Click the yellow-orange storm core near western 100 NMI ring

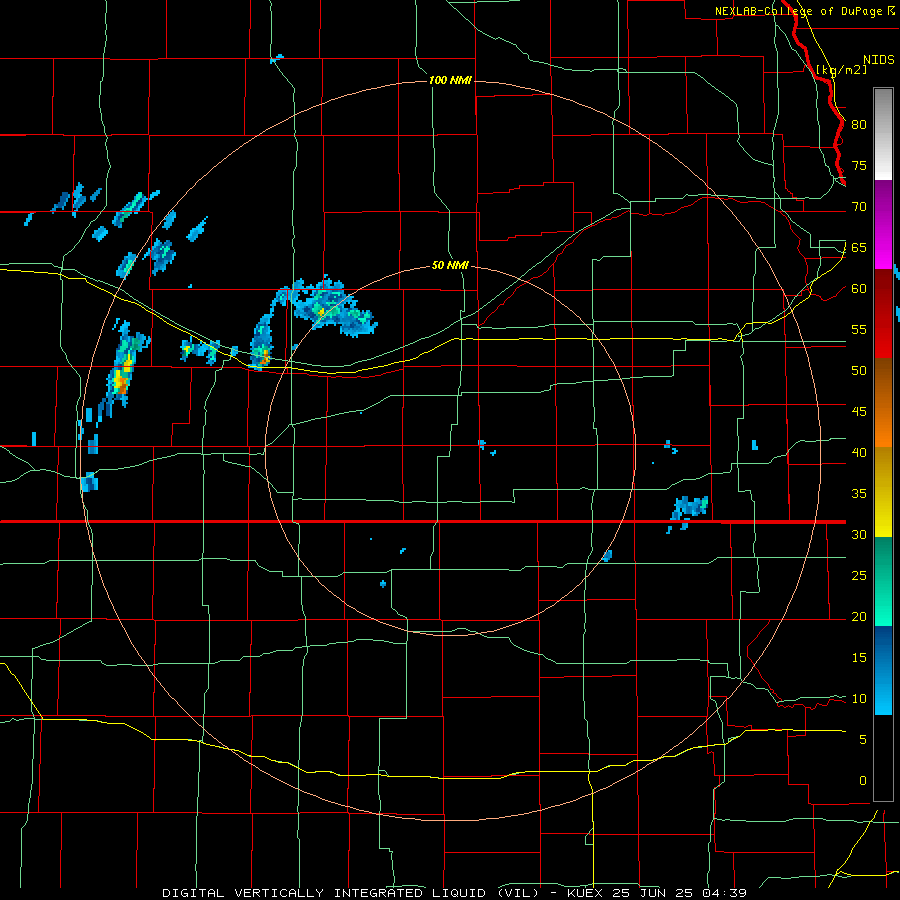[x=121, y=376]
